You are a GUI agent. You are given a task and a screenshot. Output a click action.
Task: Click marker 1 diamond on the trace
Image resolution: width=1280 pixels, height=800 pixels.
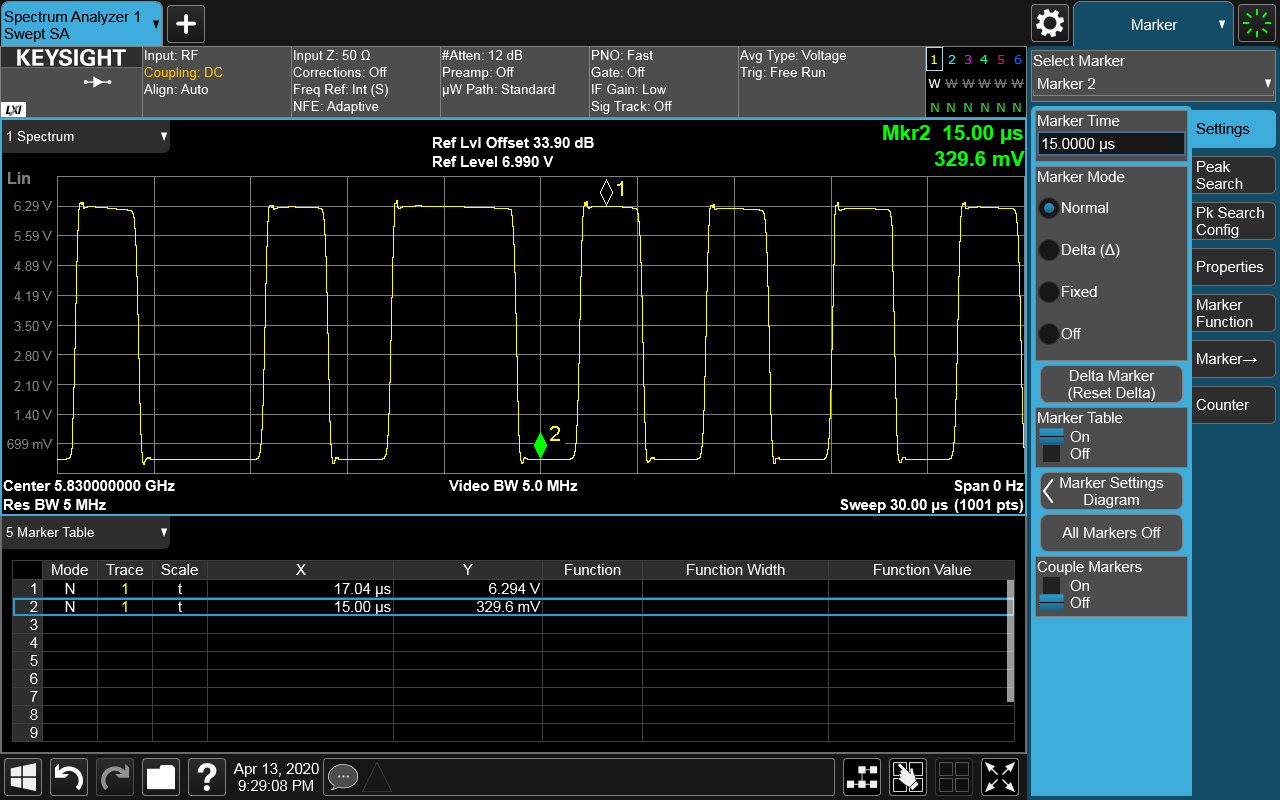coord(606,192)
